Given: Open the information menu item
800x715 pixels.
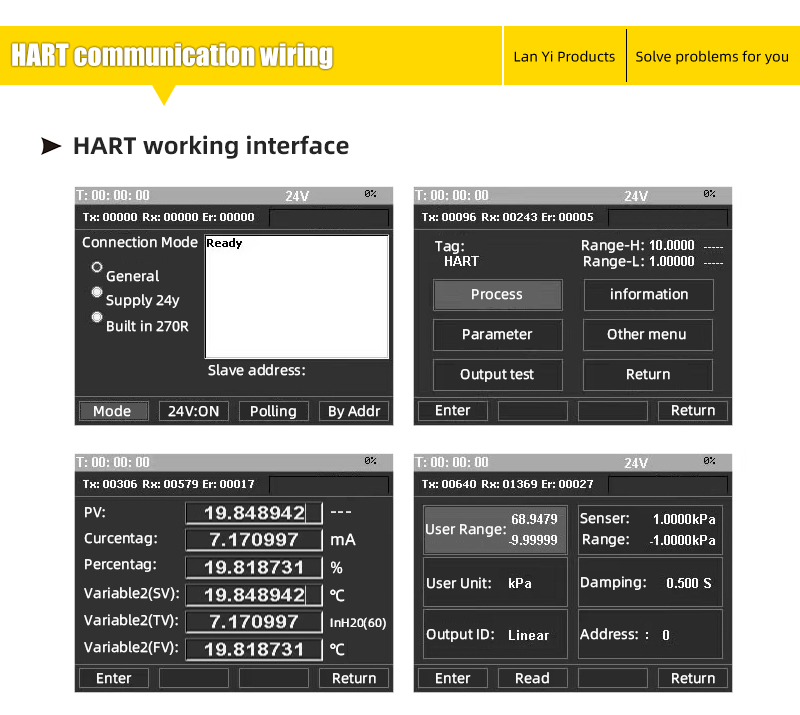Looking at the screenshot, I should point(648,295).
